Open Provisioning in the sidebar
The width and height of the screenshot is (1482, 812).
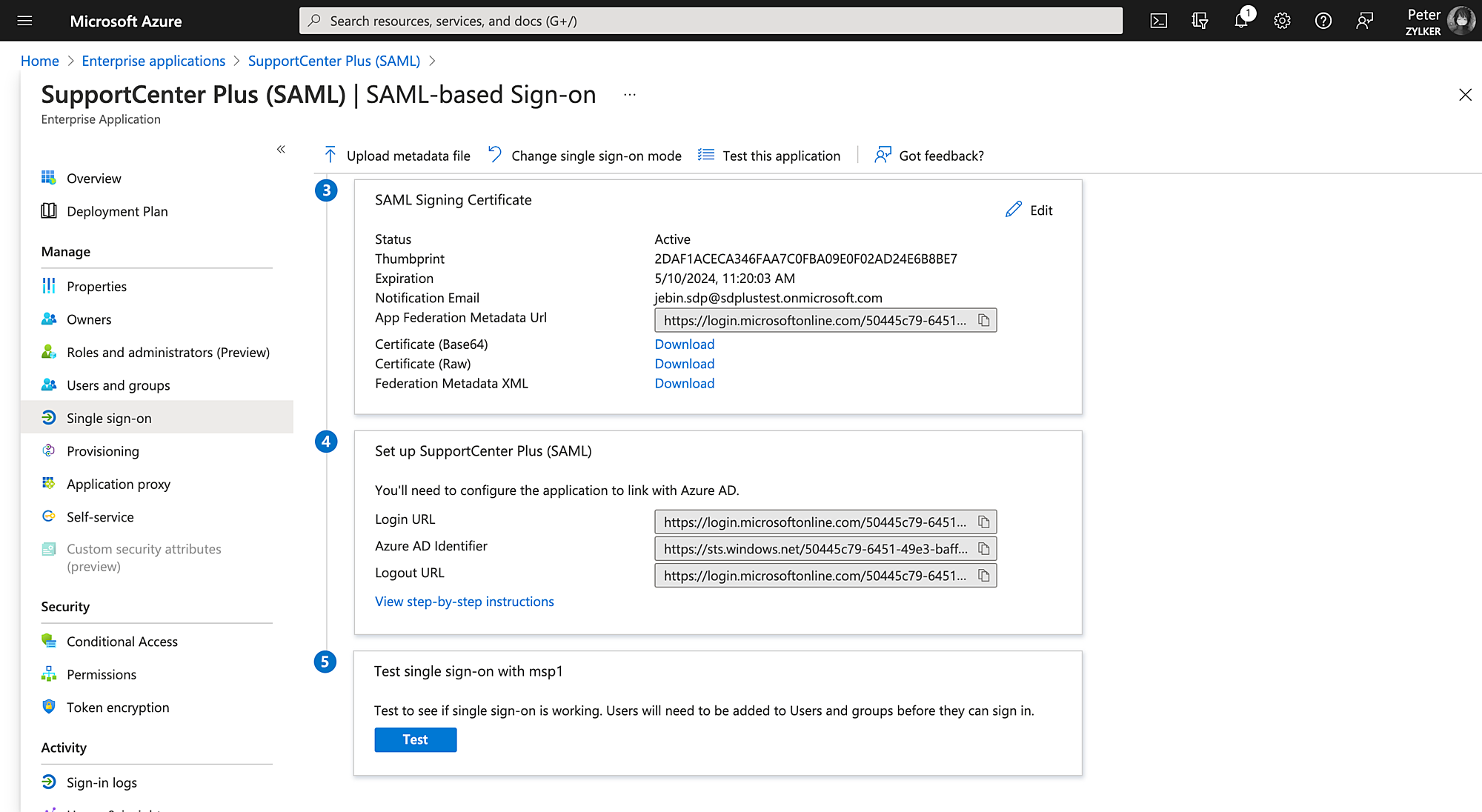tap(102, 451)
